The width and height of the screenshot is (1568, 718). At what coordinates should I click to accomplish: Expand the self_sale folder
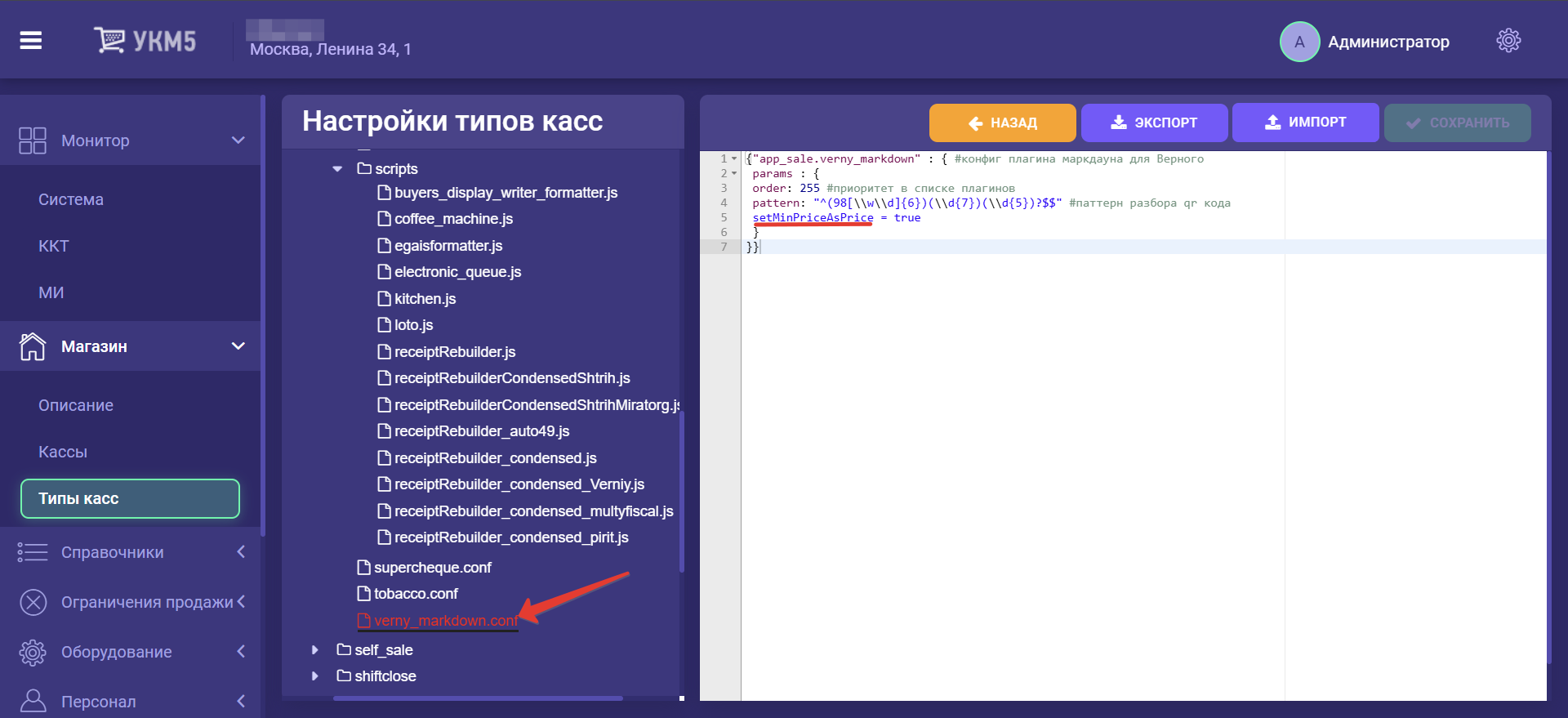pos(315,650)
